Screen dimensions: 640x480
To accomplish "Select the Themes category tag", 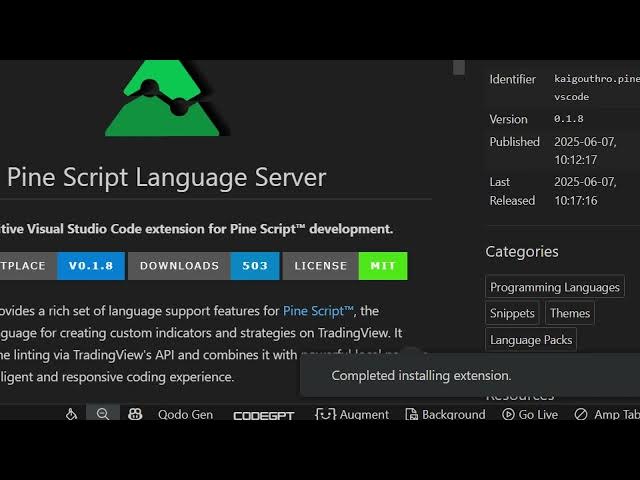I will [x=570, y=313].
